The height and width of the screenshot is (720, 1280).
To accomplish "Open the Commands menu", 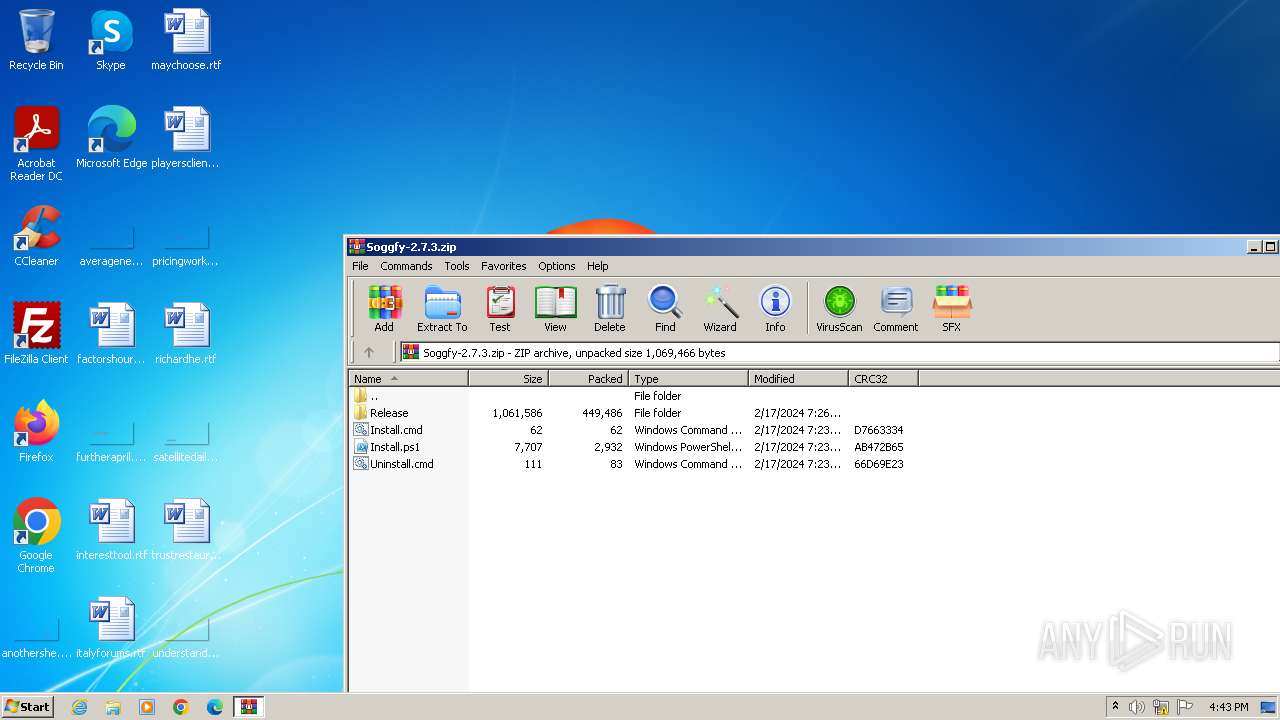I will pyautogui.click(x=406, y=266).
